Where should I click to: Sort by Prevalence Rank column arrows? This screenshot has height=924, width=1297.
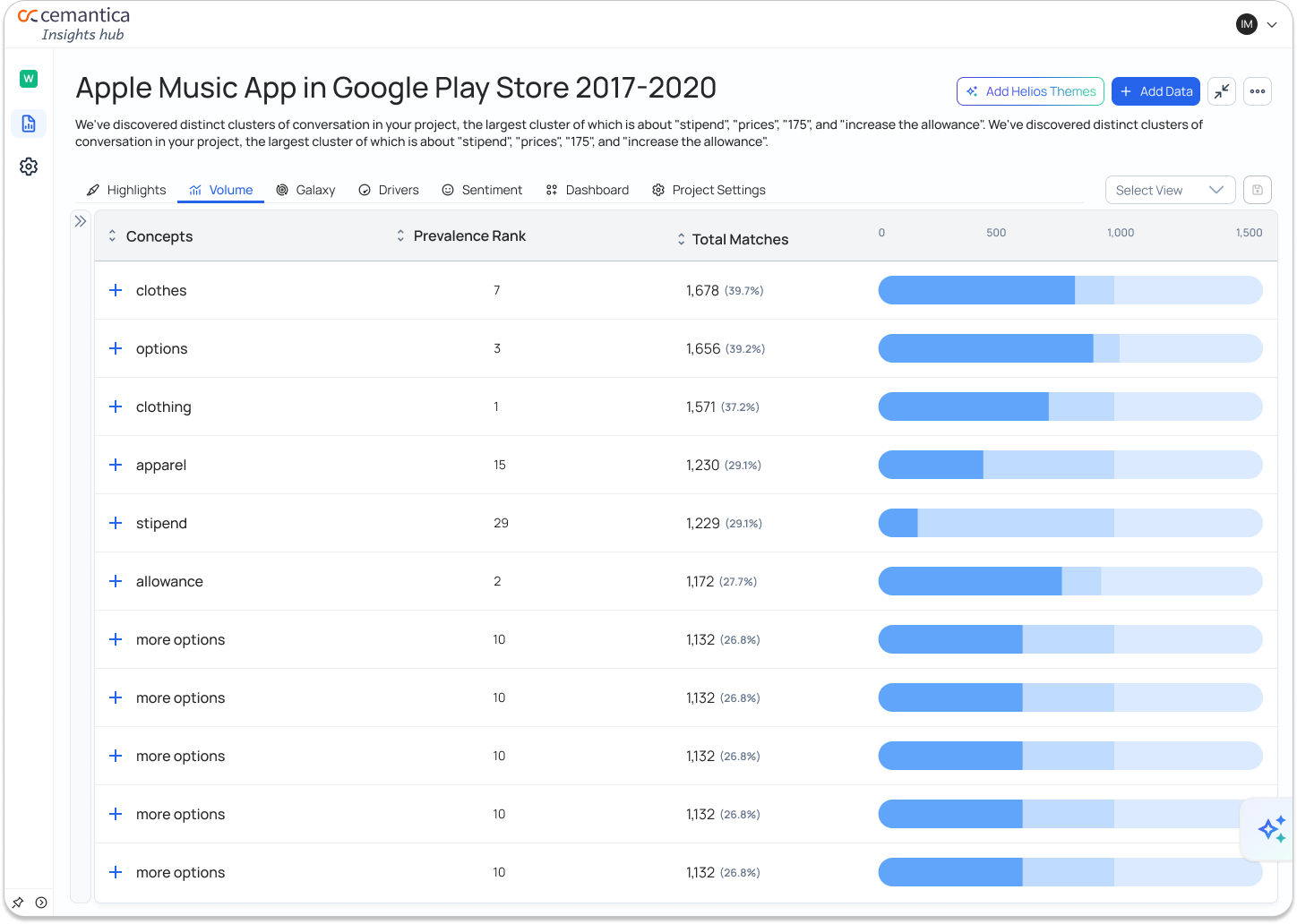click(400, 235)
